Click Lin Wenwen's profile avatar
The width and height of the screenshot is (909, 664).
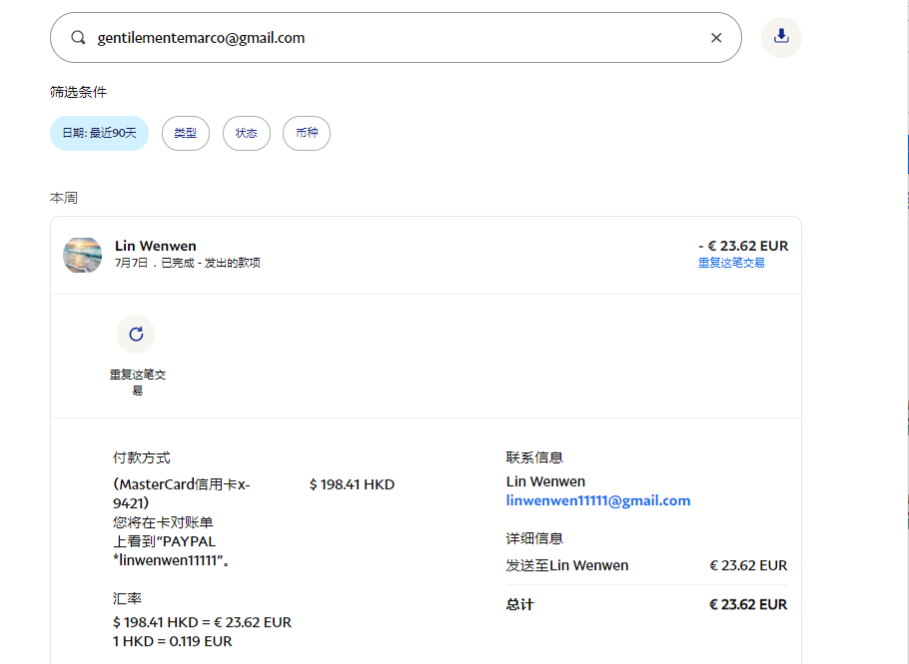[x=82, y=254]
